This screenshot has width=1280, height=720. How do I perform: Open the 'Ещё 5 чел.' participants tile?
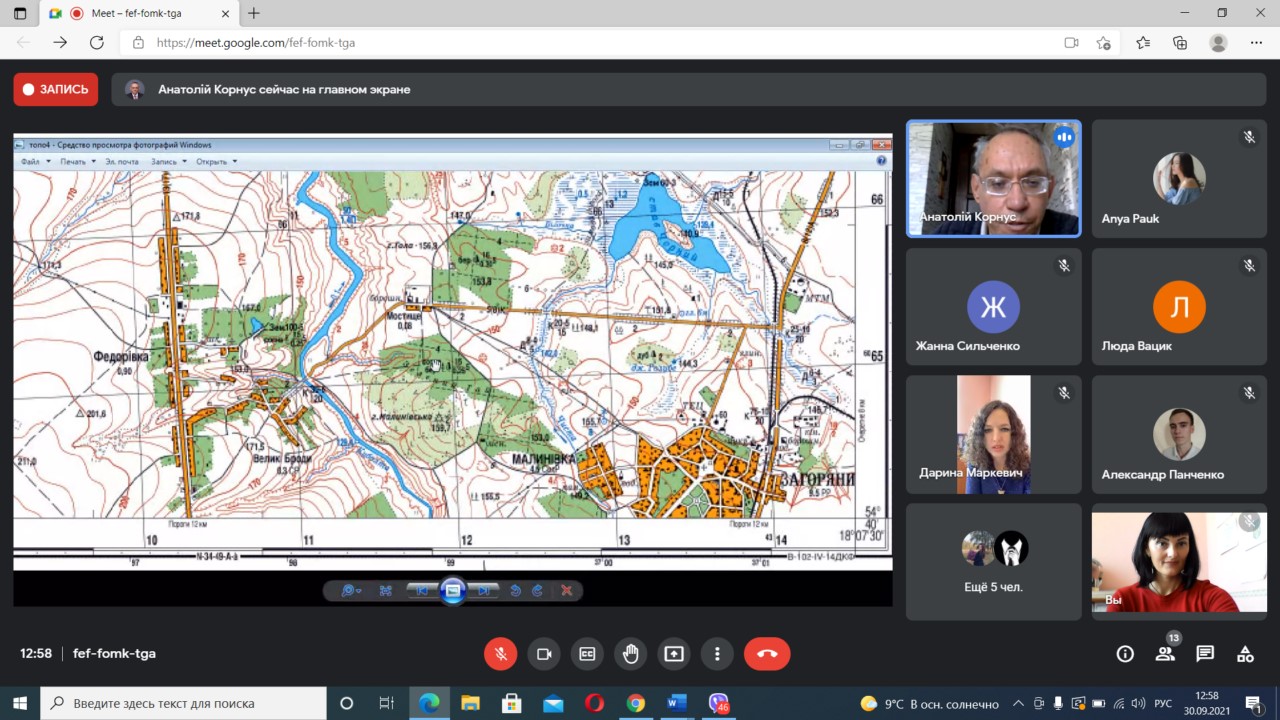[x=993, y=561]
